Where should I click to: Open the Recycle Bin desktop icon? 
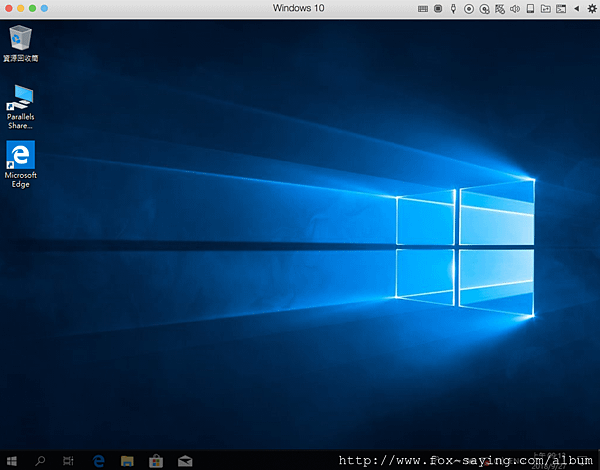[x=21, y=43]
